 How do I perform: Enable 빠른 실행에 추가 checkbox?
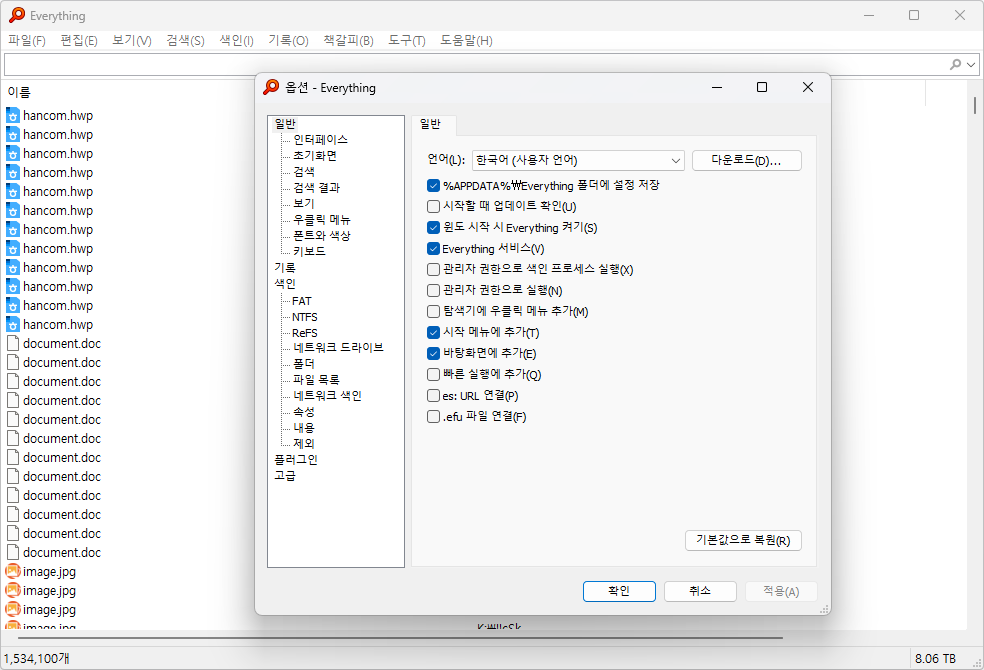pyautogui.click(x=433, y=375)
